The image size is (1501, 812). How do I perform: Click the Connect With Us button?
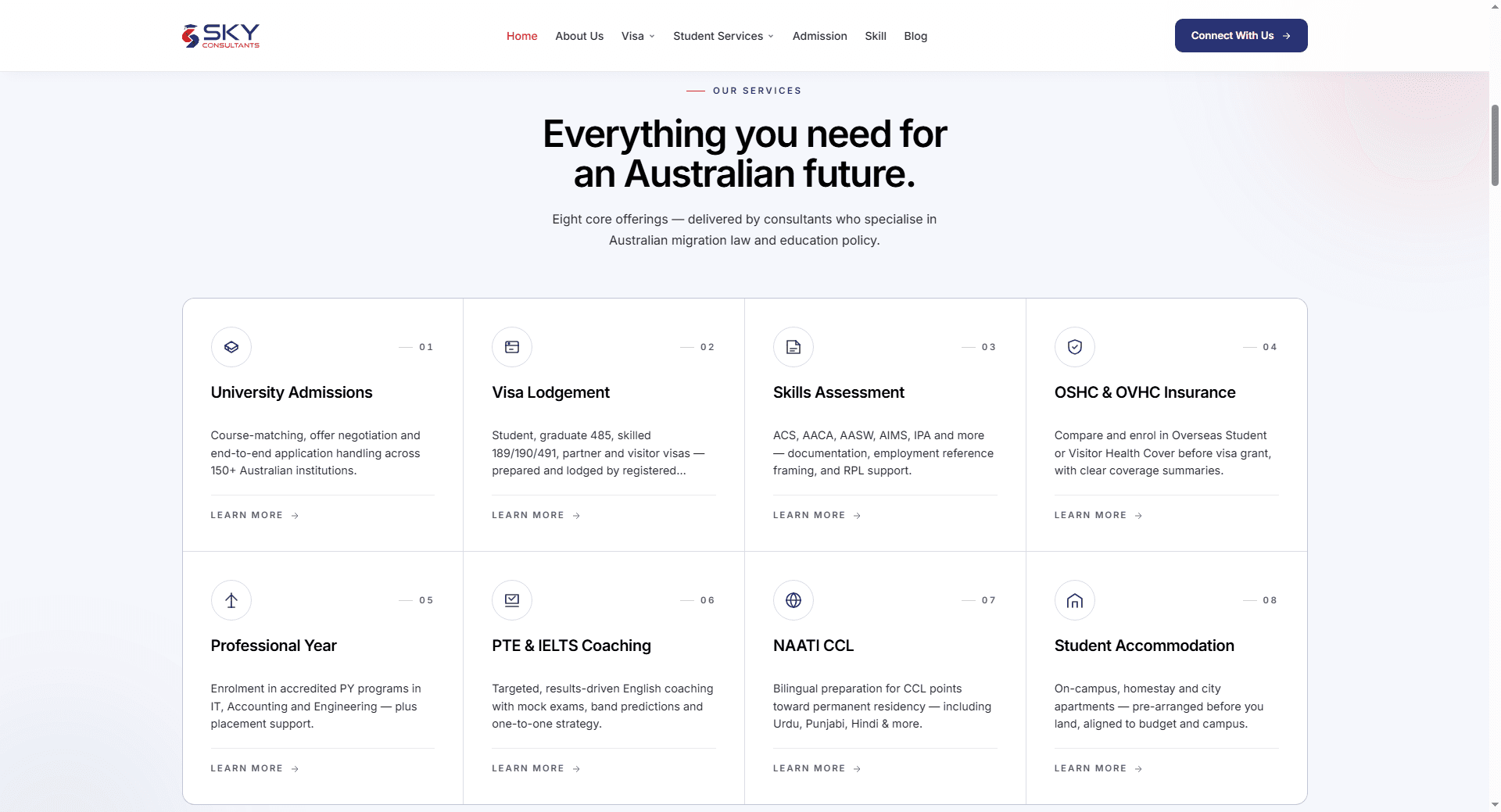tap(1241, 36)
